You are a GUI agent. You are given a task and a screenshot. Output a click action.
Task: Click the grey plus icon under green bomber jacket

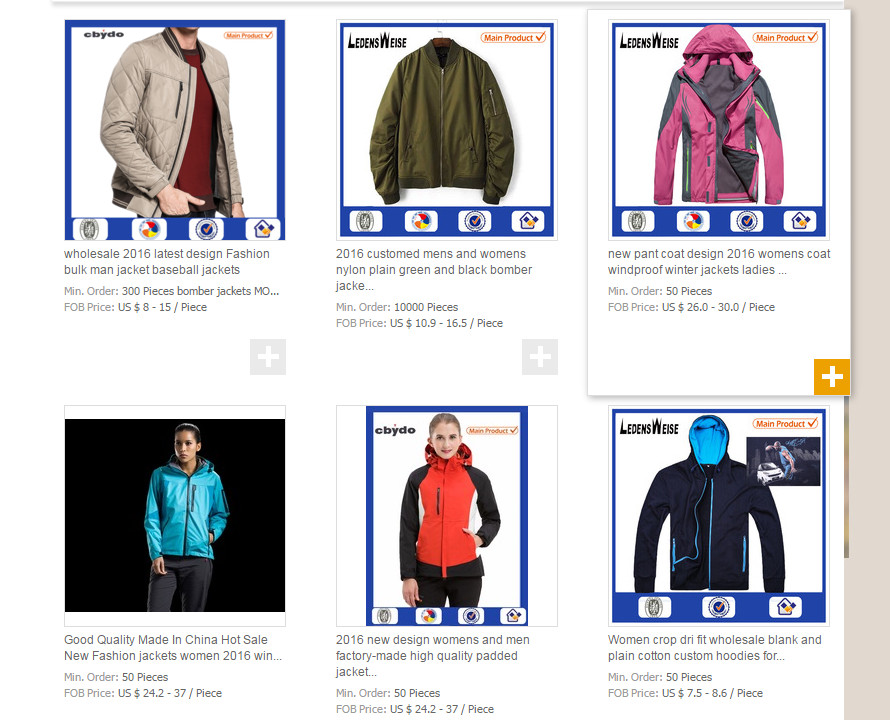coord(540,357)
